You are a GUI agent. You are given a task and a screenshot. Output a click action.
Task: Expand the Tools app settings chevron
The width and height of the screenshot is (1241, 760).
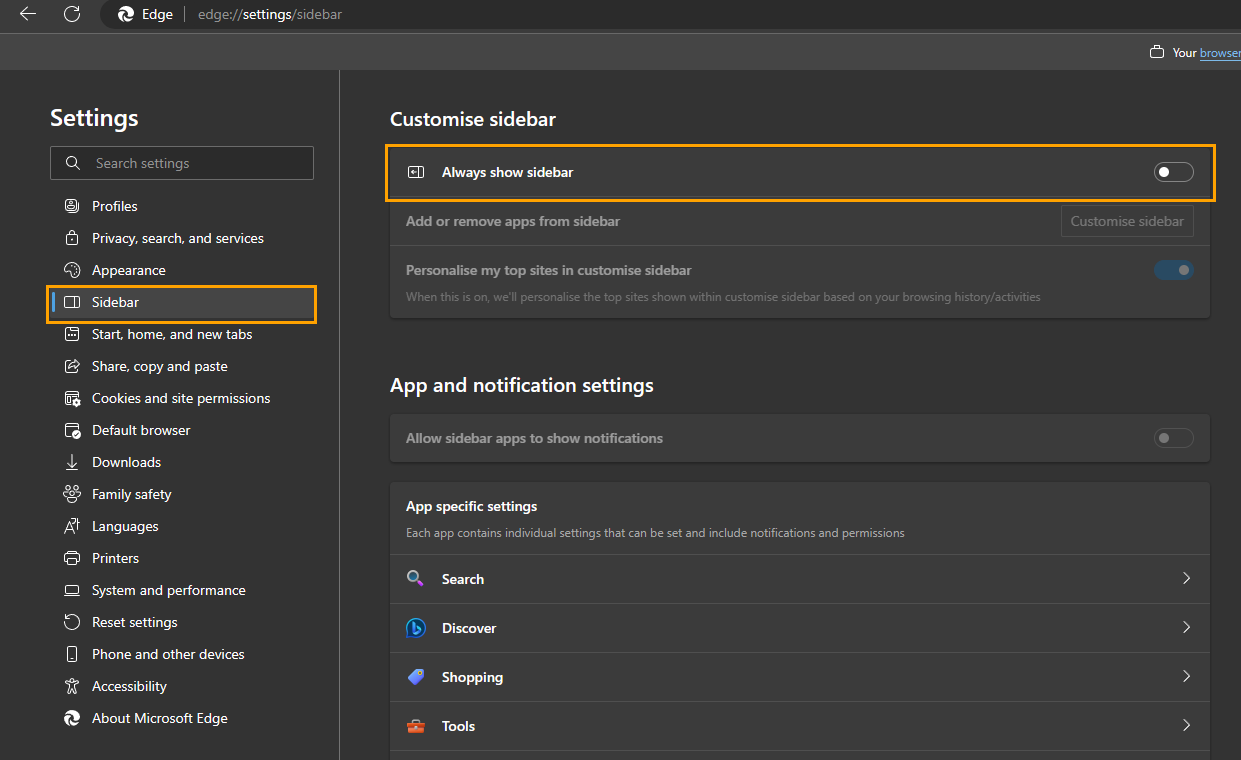coord(1187,725)
